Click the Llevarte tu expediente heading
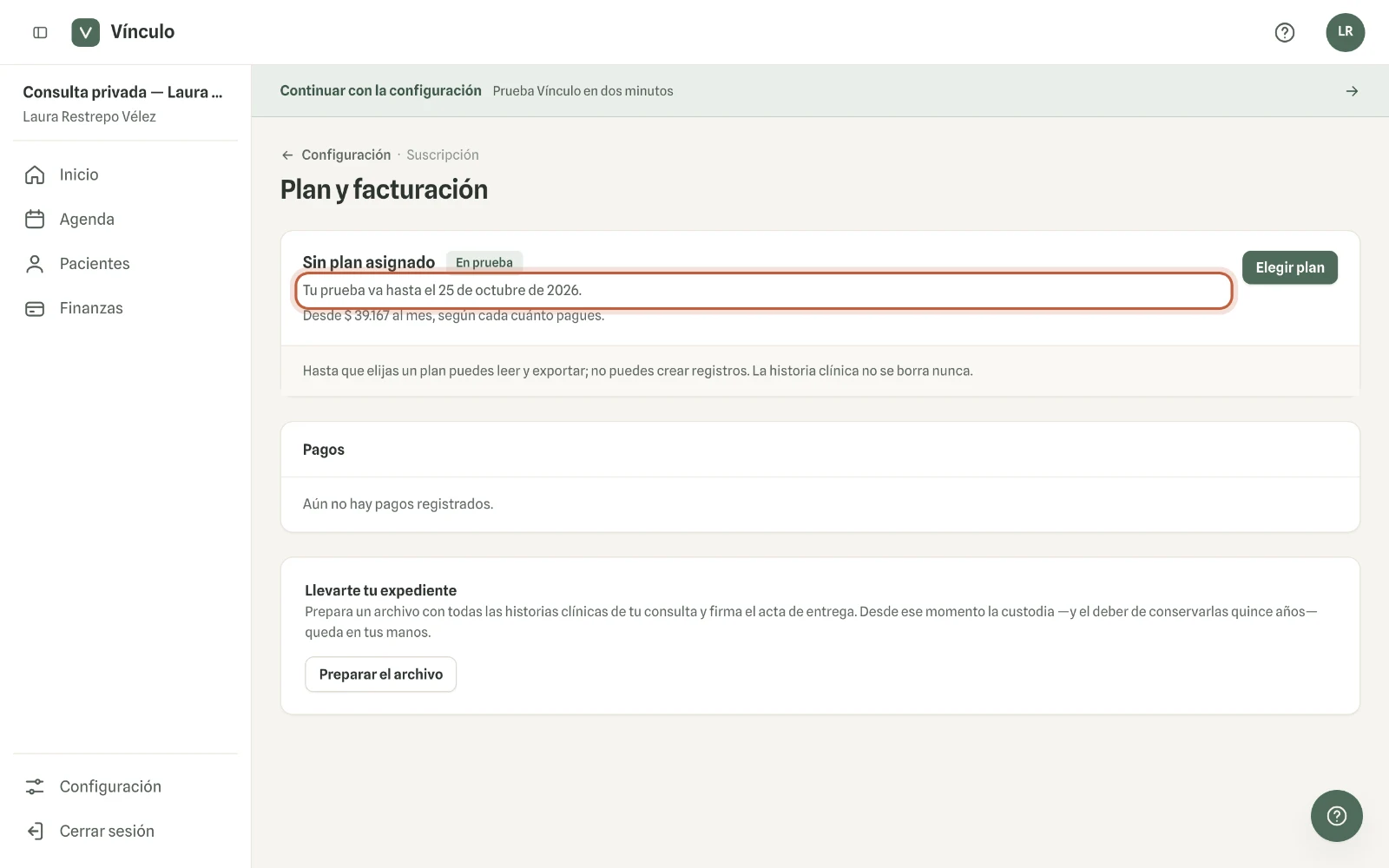 pos(380,590)
